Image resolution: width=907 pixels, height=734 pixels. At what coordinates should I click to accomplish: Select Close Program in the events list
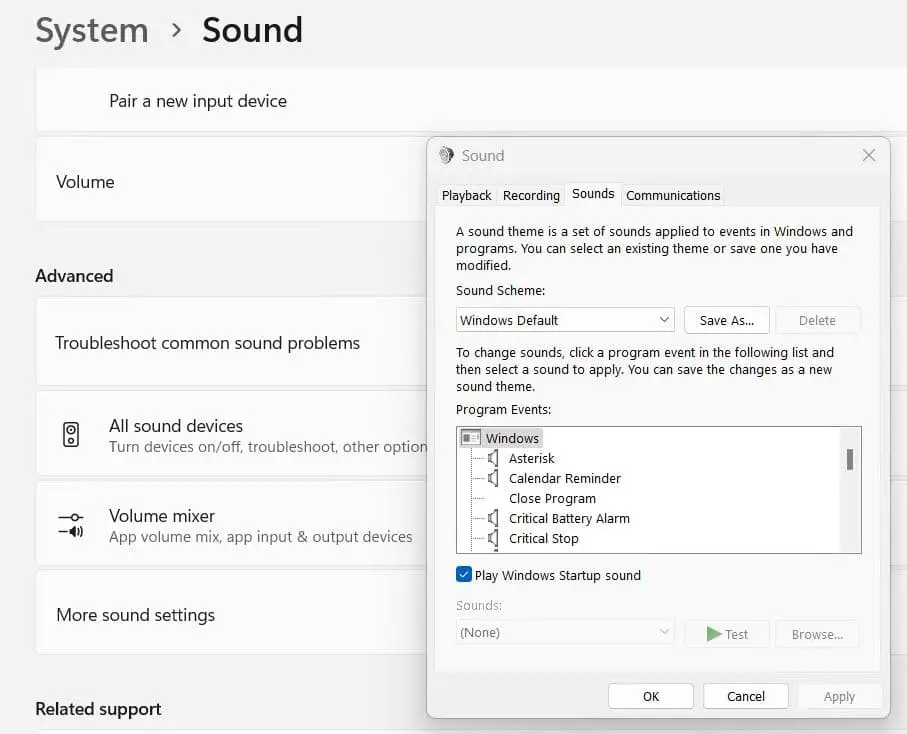552,498
